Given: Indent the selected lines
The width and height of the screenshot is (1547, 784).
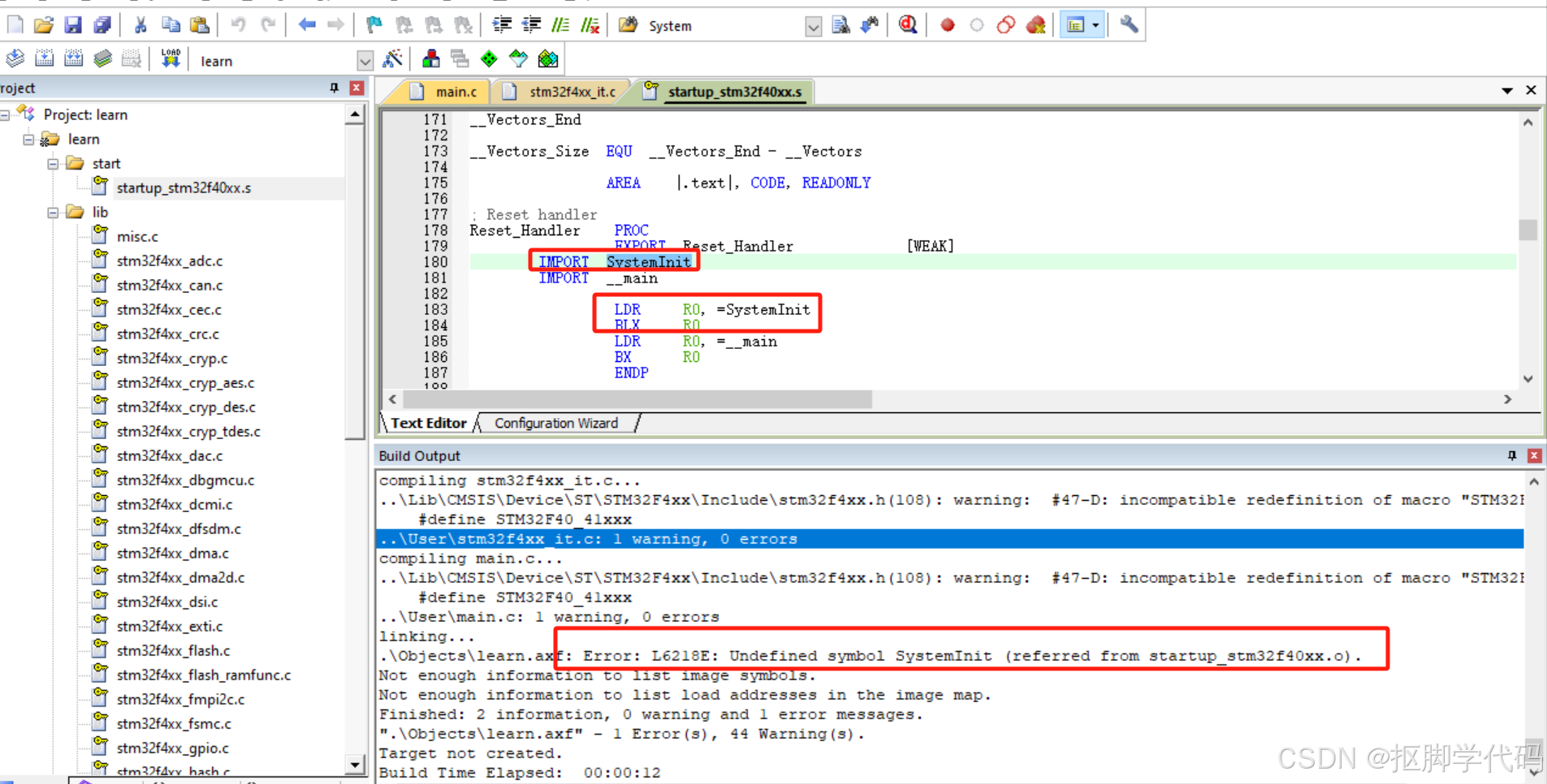Looking at the screenshot, I should [x=502, y=25].
